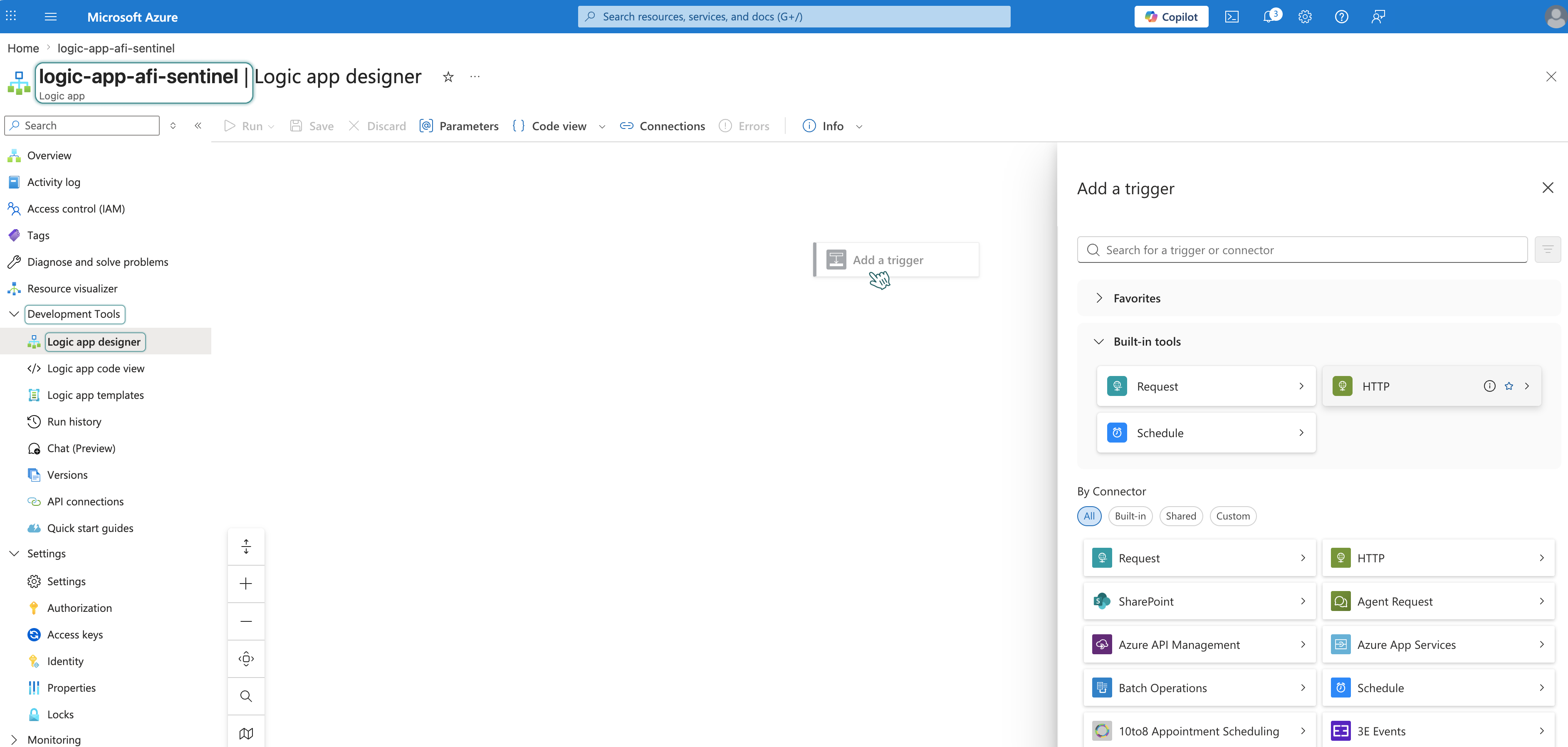The width and height of the screenshot is (1568, 747).
Task: Click the logic-app-afi-sentinel breadcrumb link
Action: coord(116,48)
